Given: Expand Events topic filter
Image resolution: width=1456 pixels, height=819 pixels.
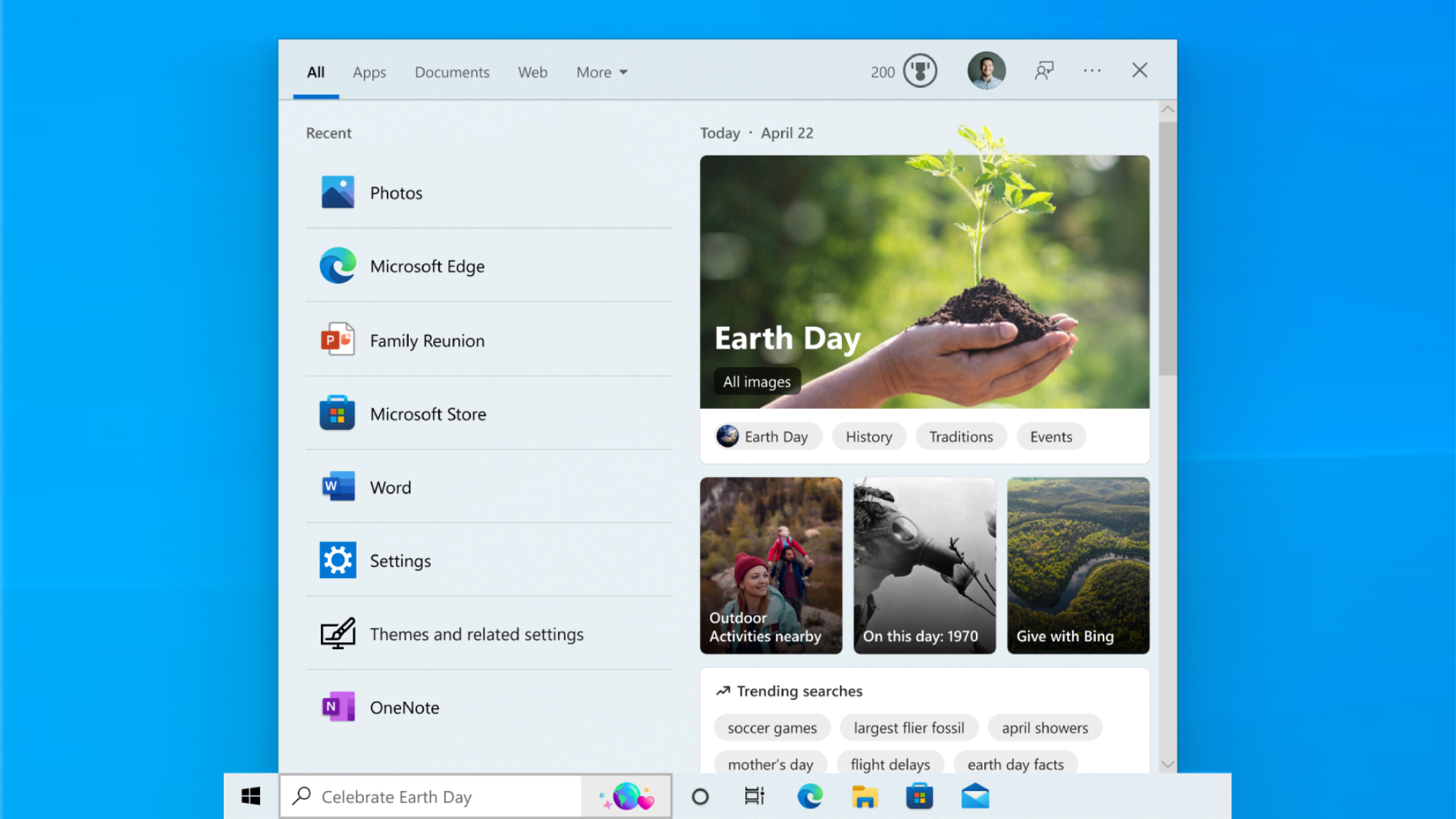Looking at the screenshot, I should 1051,436.
